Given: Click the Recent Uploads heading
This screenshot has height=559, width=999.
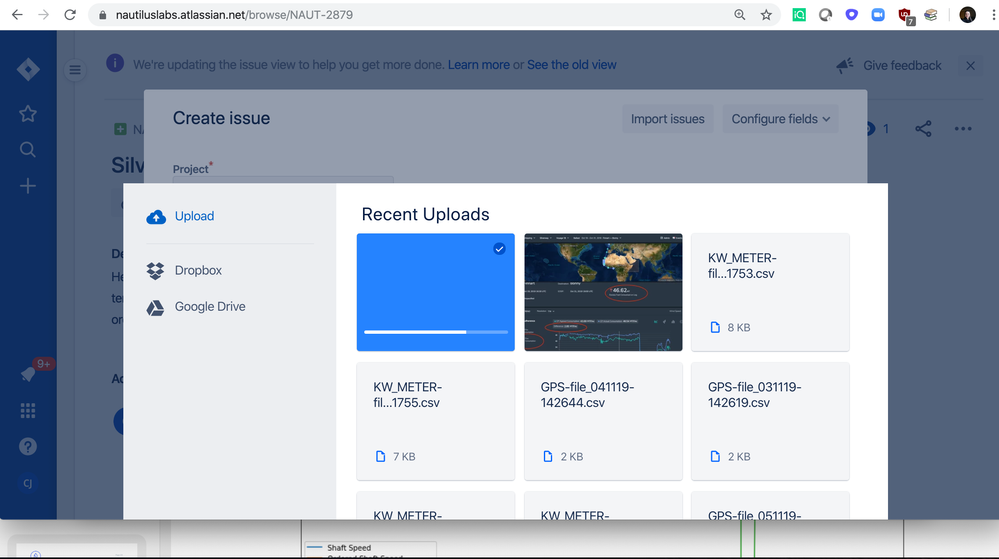Looking at the screenshot, I should [426, 215].
